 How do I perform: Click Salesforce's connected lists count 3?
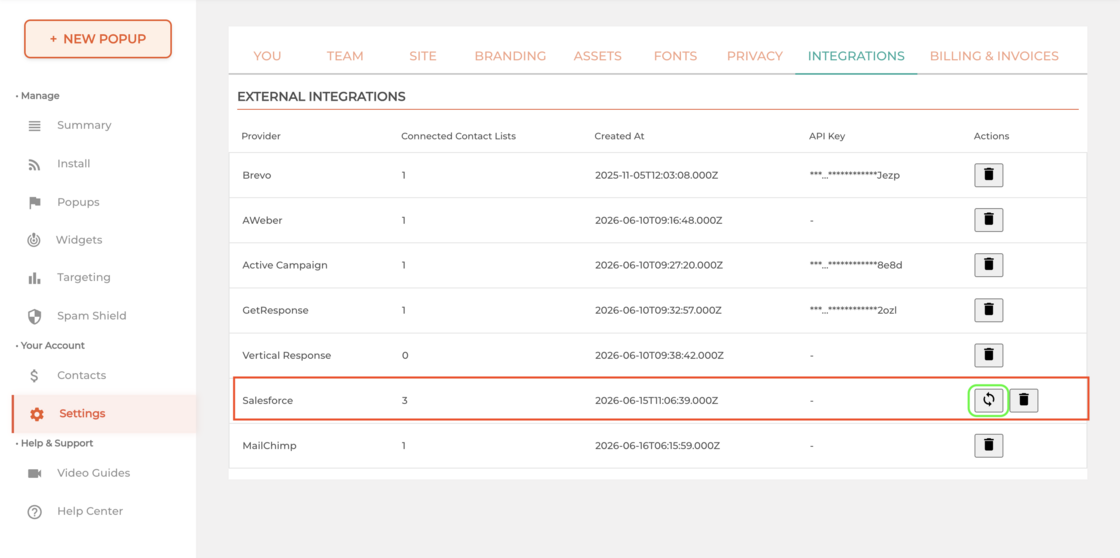404,401
